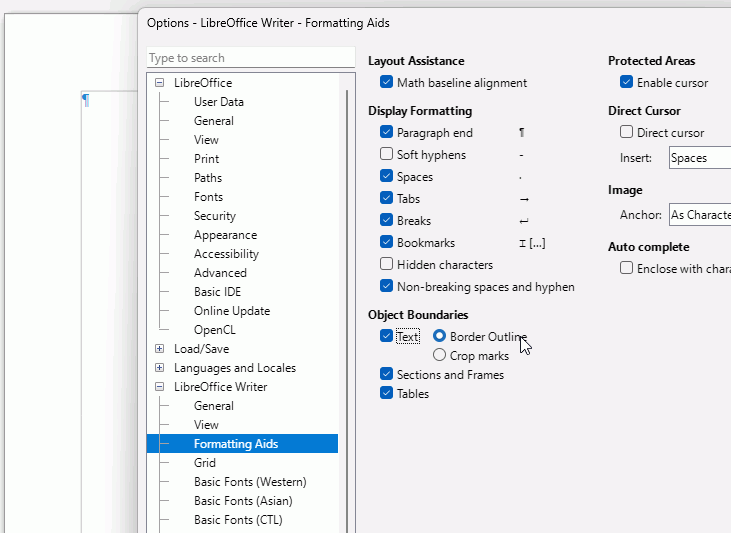Enable Soft hyphens display

[386, 155]
